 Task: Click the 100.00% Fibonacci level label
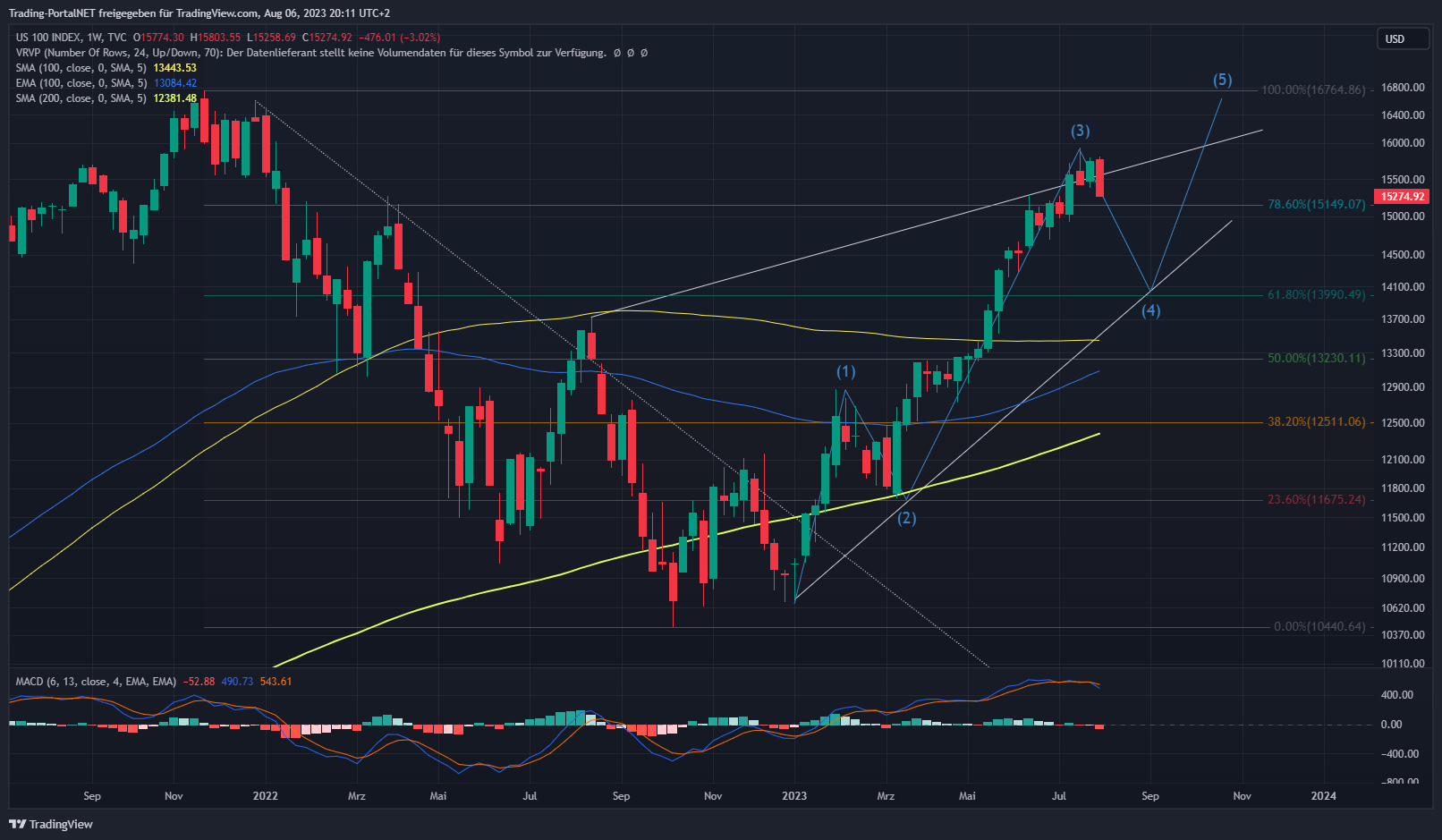pyautogui.click(x=1312, y=90)
